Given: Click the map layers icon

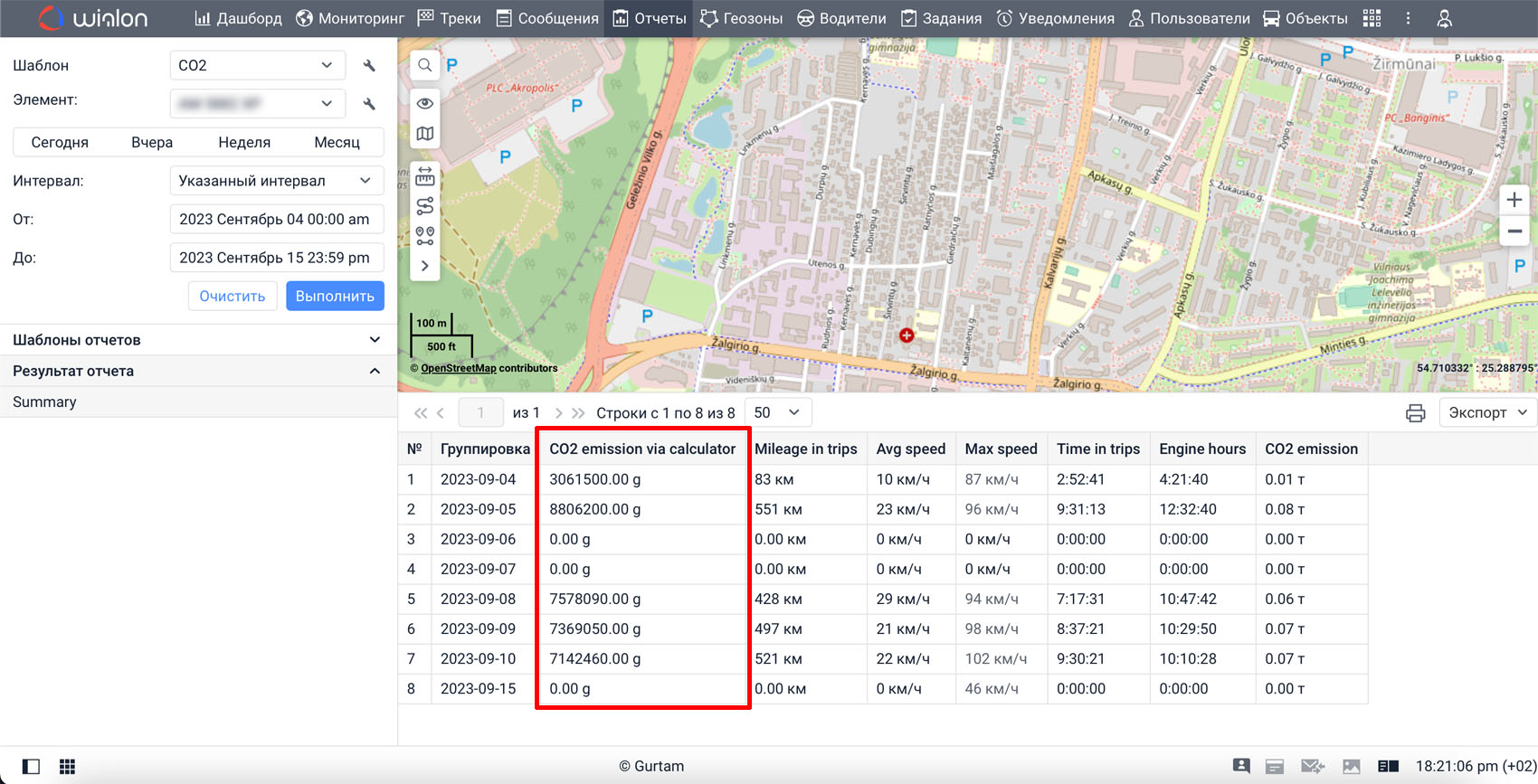Looking at the screenshot, I should (x=424, y=134).
